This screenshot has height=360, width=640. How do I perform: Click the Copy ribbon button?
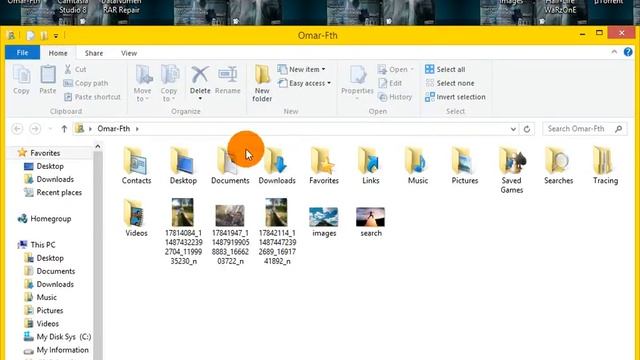[x=21, y=80]
